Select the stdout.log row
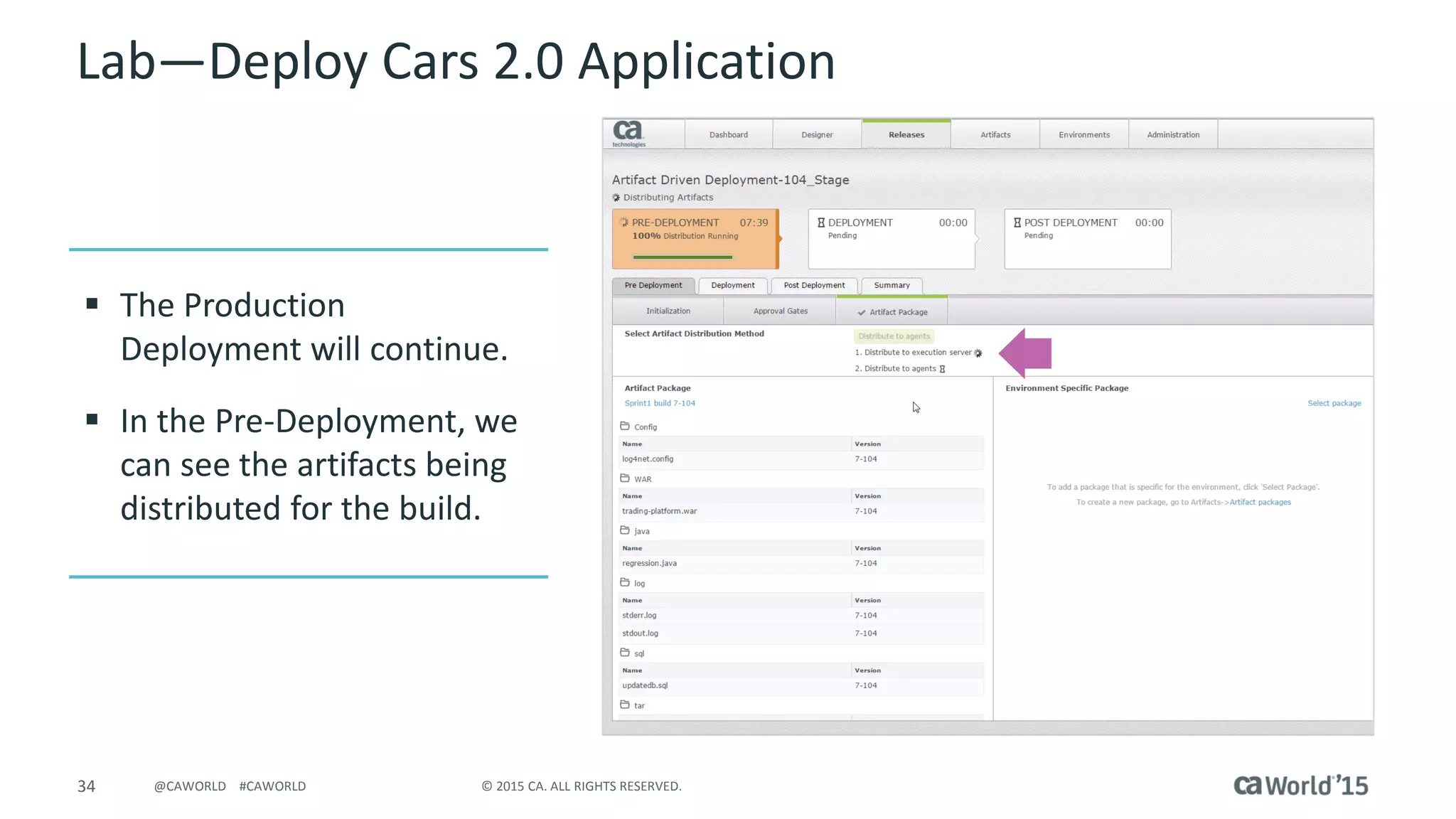Viewport: 1456px width, 819px height. pos(801,633)
